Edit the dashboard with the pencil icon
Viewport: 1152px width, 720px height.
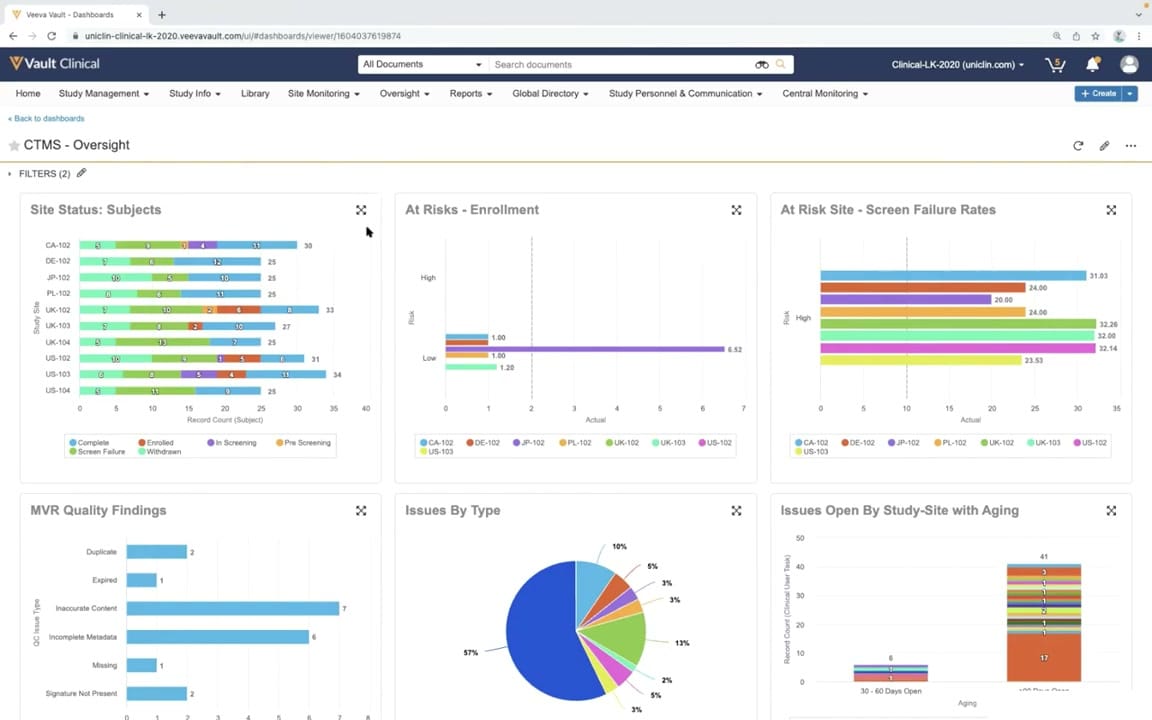tap(1104, 145)
